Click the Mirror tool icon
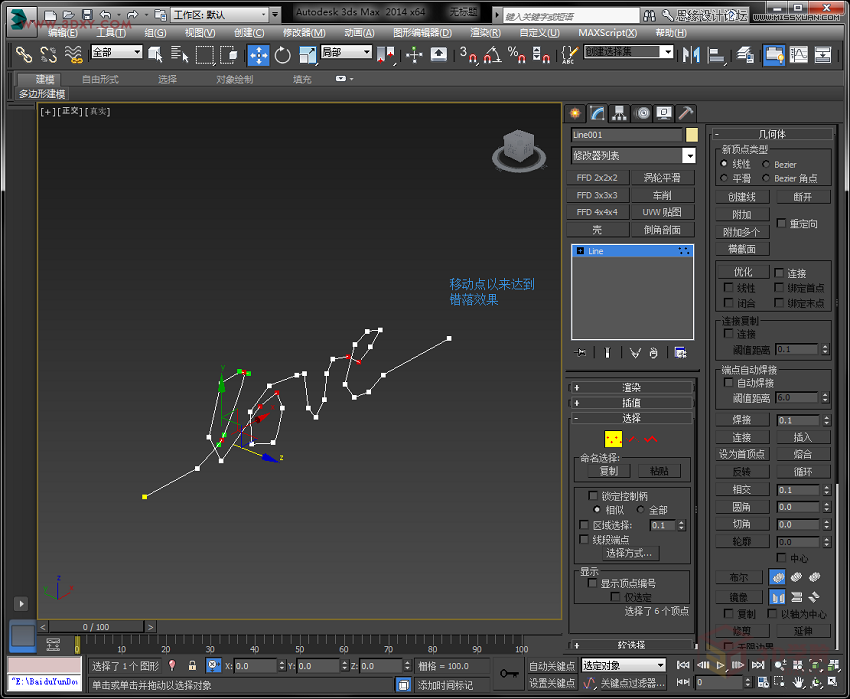Viewport: 850px width, 699px height. tap(691, 55)
